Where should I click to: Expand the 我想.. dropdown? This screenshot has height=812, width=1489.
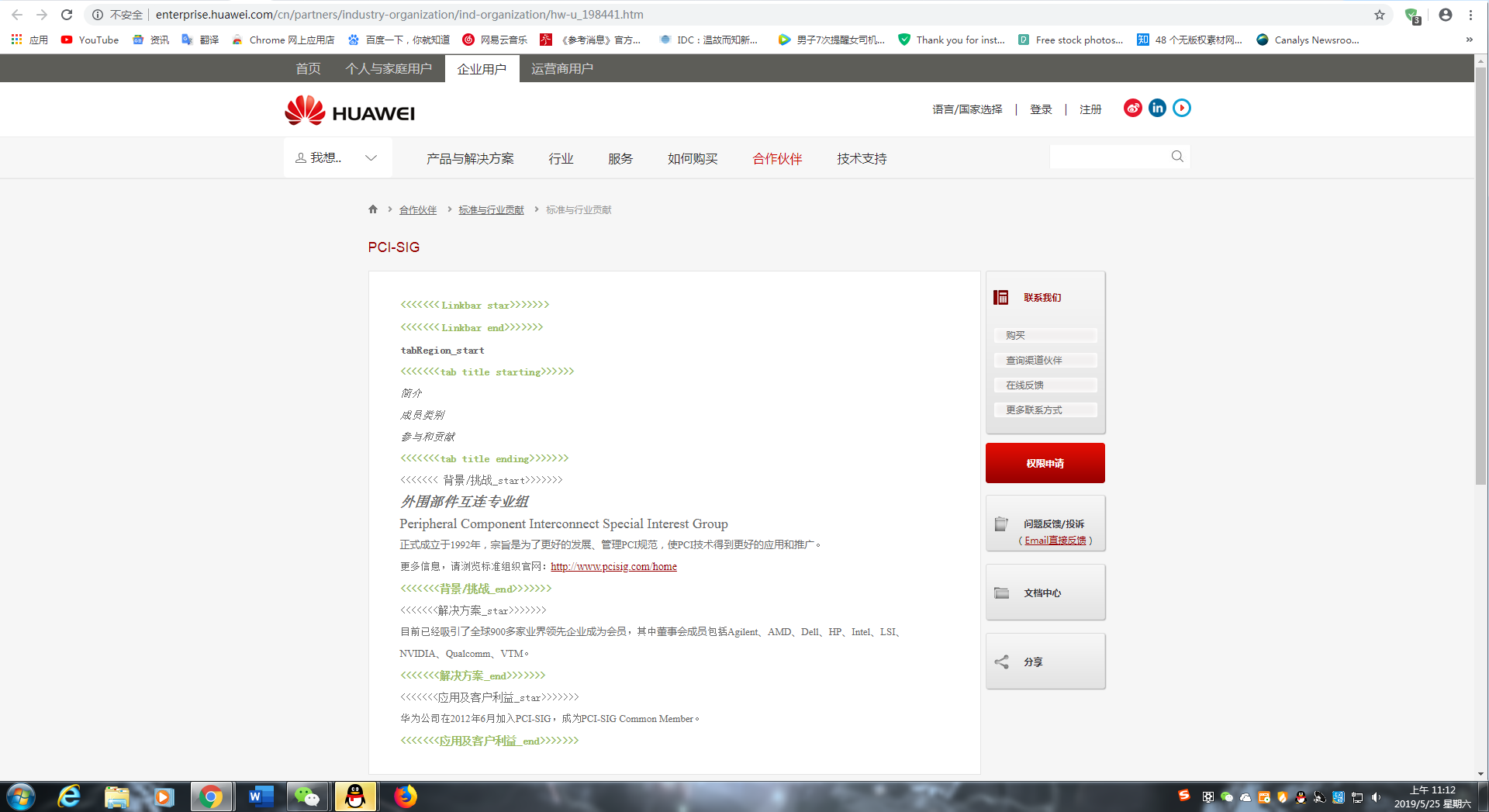(337, 158)
